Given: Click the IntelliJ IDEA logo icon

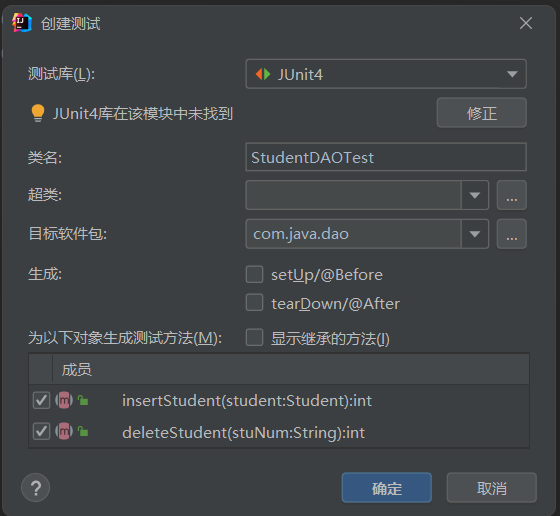Looking at the screenshot, I should click(x=22, y=23).
